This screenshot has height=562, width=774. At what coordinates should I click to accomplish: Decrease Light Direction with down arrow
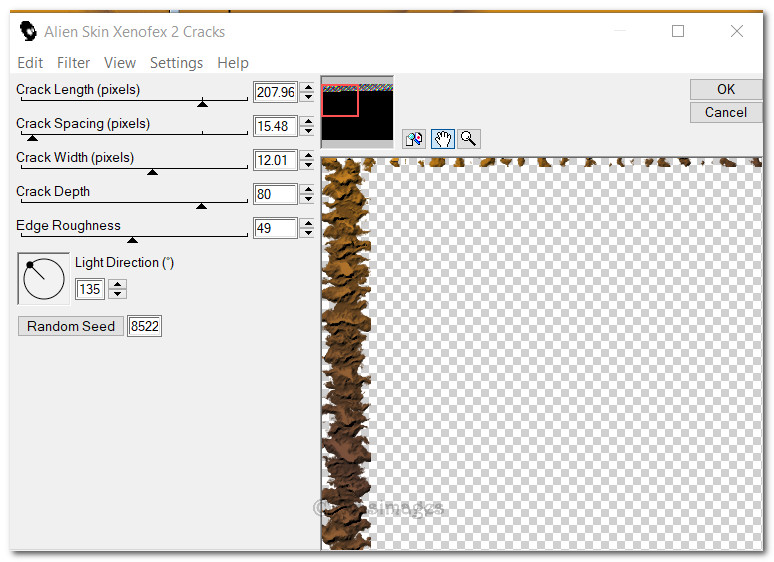coord(117,294)
